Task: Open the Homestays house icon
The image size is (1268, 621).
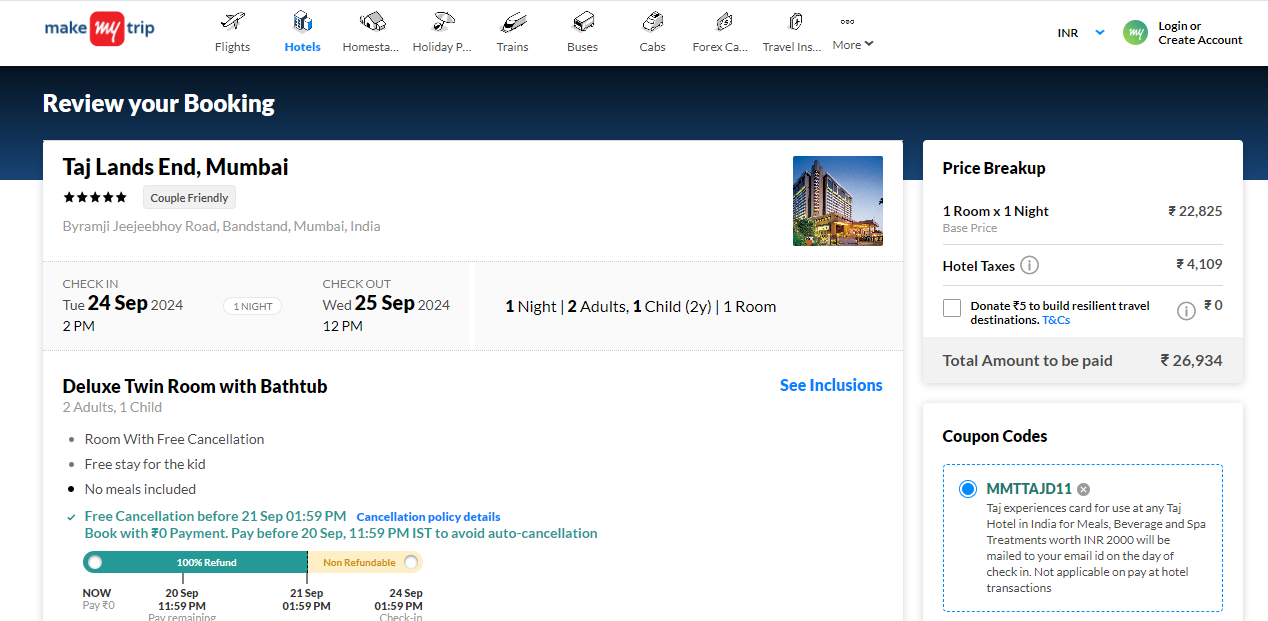Action: pos(372,21)
